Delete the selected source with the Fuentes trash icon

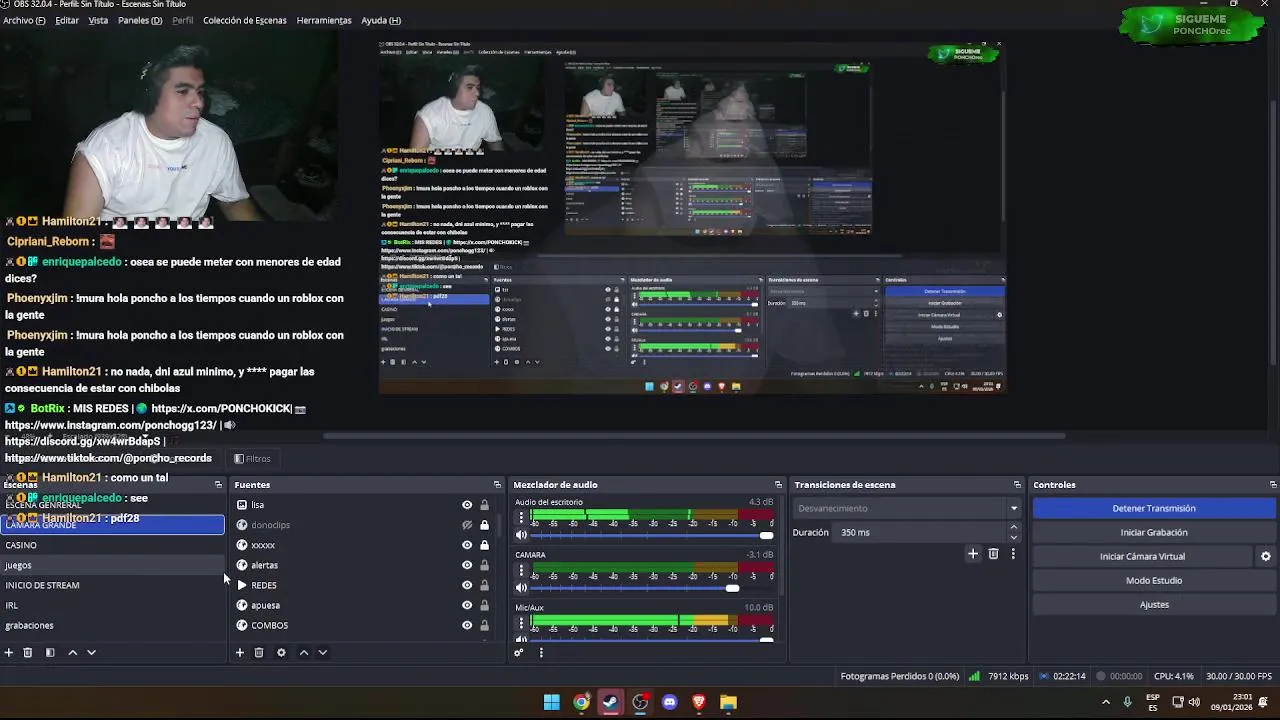click(259, 652)
